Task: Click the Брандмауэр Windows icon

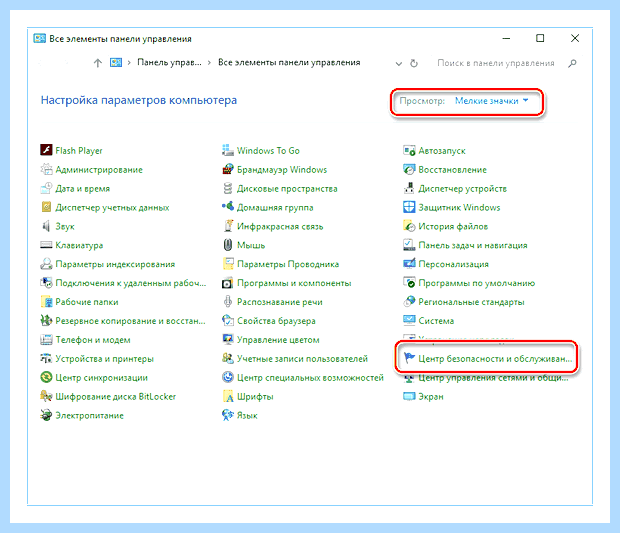Action: (x=228, y=169)
